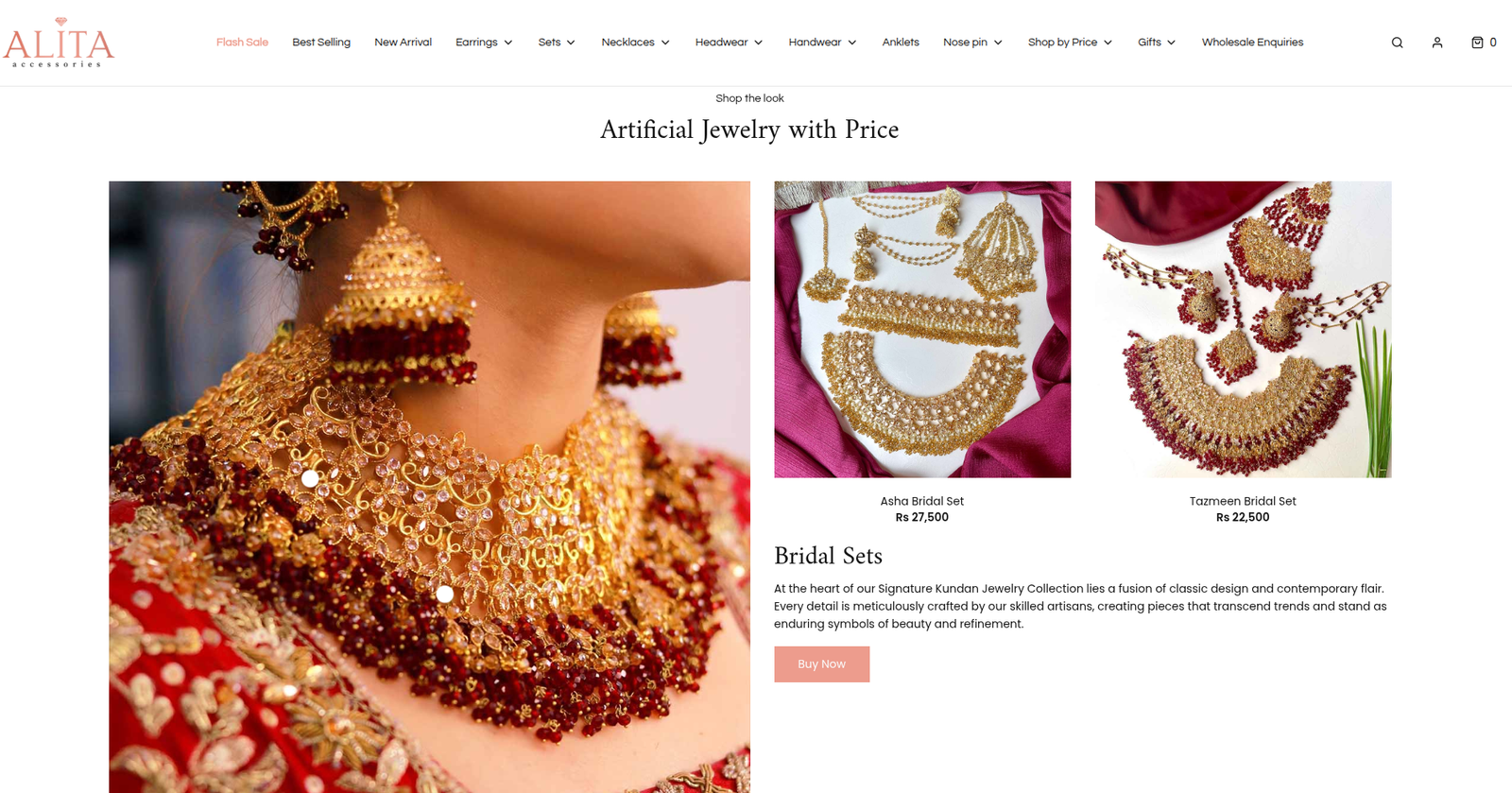Select the lower white hotspot on necklace photo
The width and height of the screenshot is (1512, 793).
[444, 594]
